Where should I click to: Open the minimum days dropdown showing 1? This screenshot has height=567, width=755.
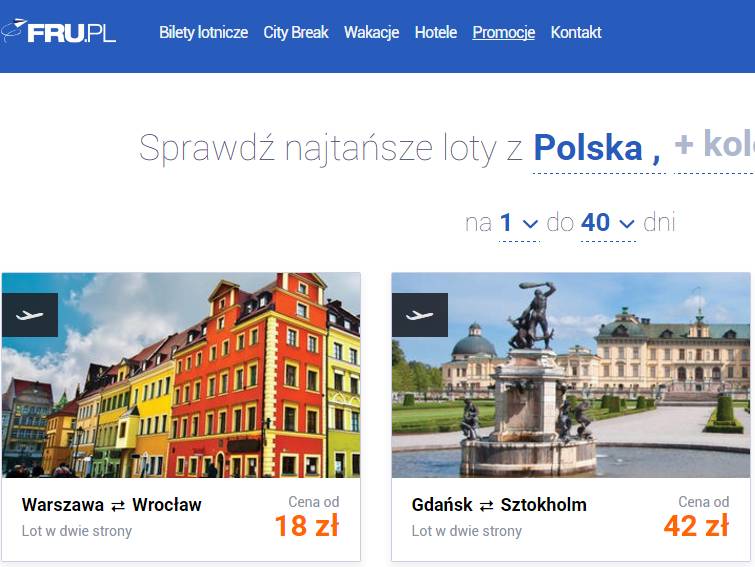(x=519, y=223)
